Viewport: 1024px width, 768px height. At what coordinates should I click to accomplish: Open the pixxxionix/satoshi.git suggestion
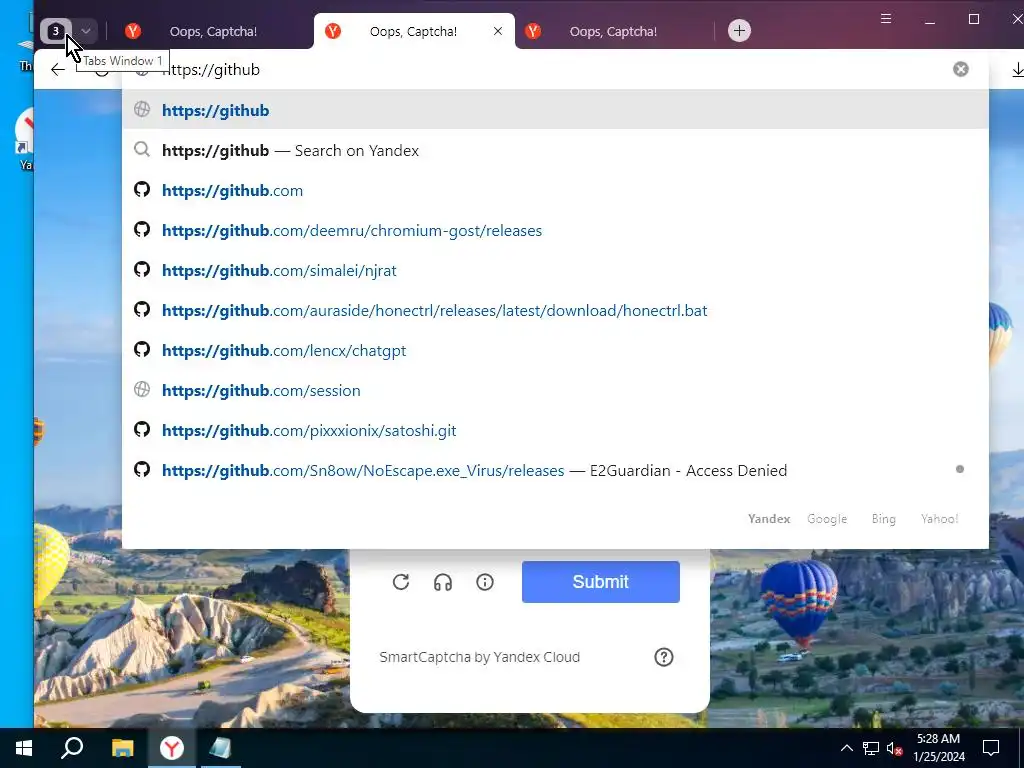coord(555,430)
